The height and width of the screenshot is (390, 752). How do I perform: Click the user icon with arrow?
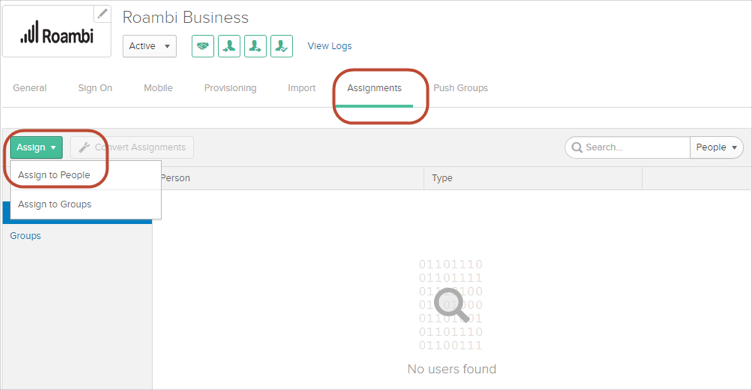click(255, 46)
